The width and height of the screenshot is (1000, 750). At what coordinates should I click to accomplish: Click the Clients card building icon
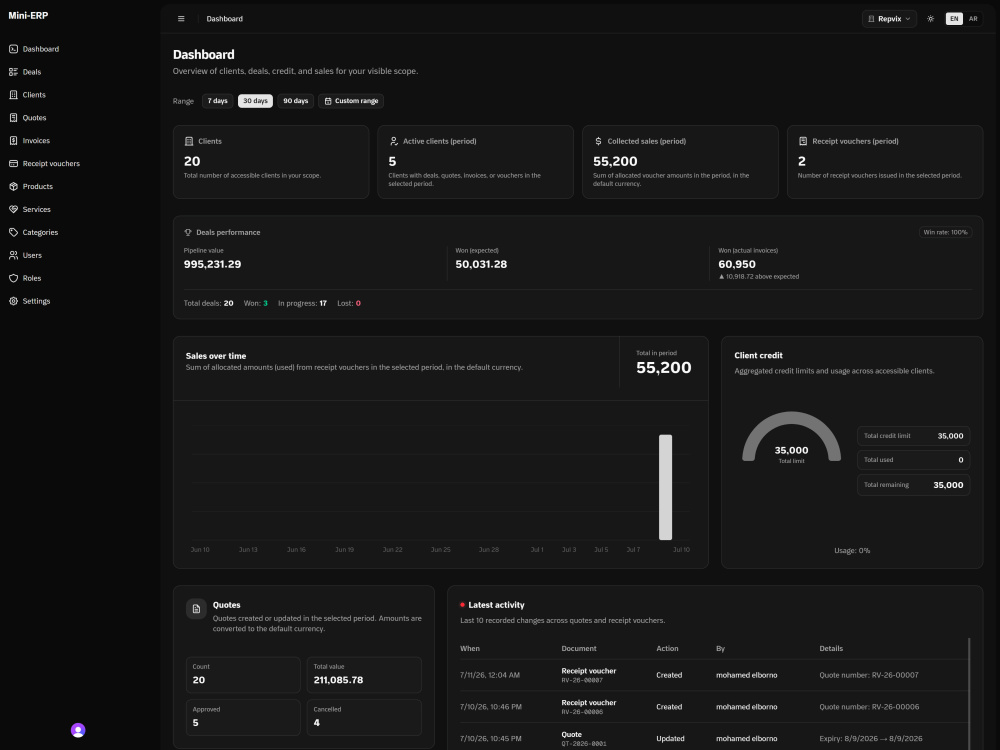pos(189,142)
